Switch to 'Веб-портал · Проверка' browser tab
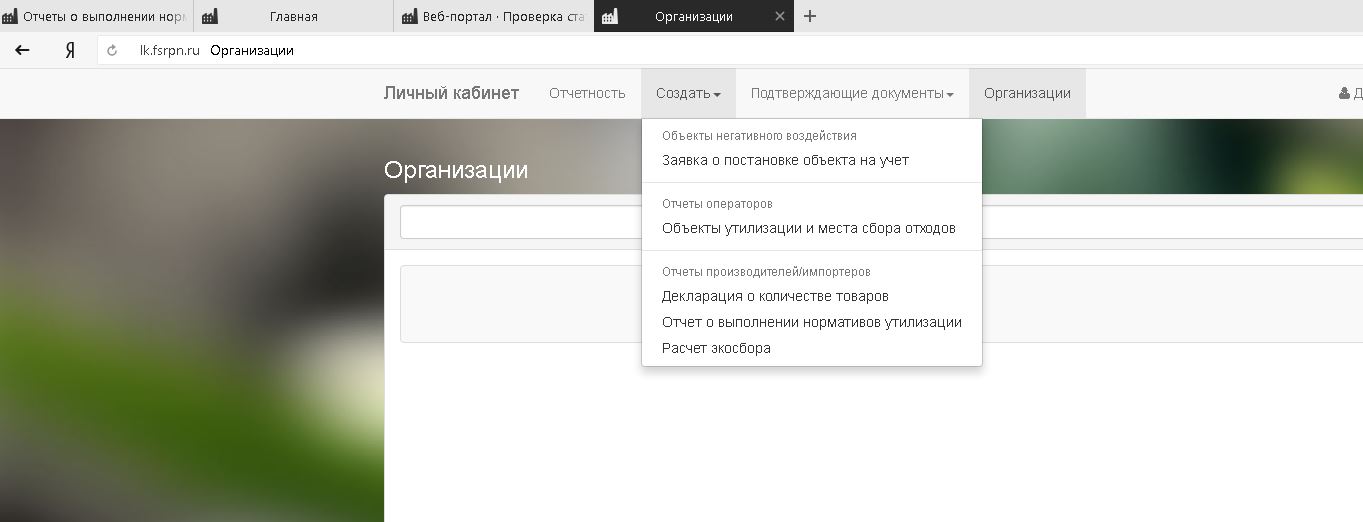The height and width of the screenshot is (522, 1363). point(494,16)
